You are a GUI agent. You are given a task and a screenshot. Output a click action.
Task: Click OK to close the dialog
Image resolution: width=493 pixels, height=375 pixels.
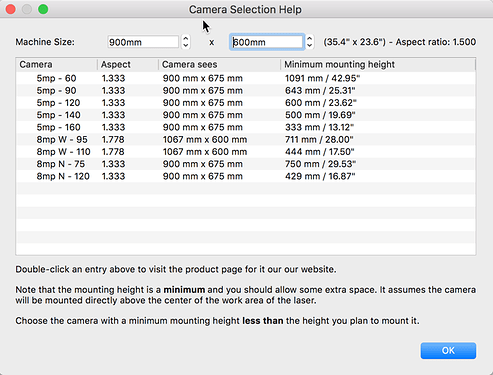[x=448, y=350]
